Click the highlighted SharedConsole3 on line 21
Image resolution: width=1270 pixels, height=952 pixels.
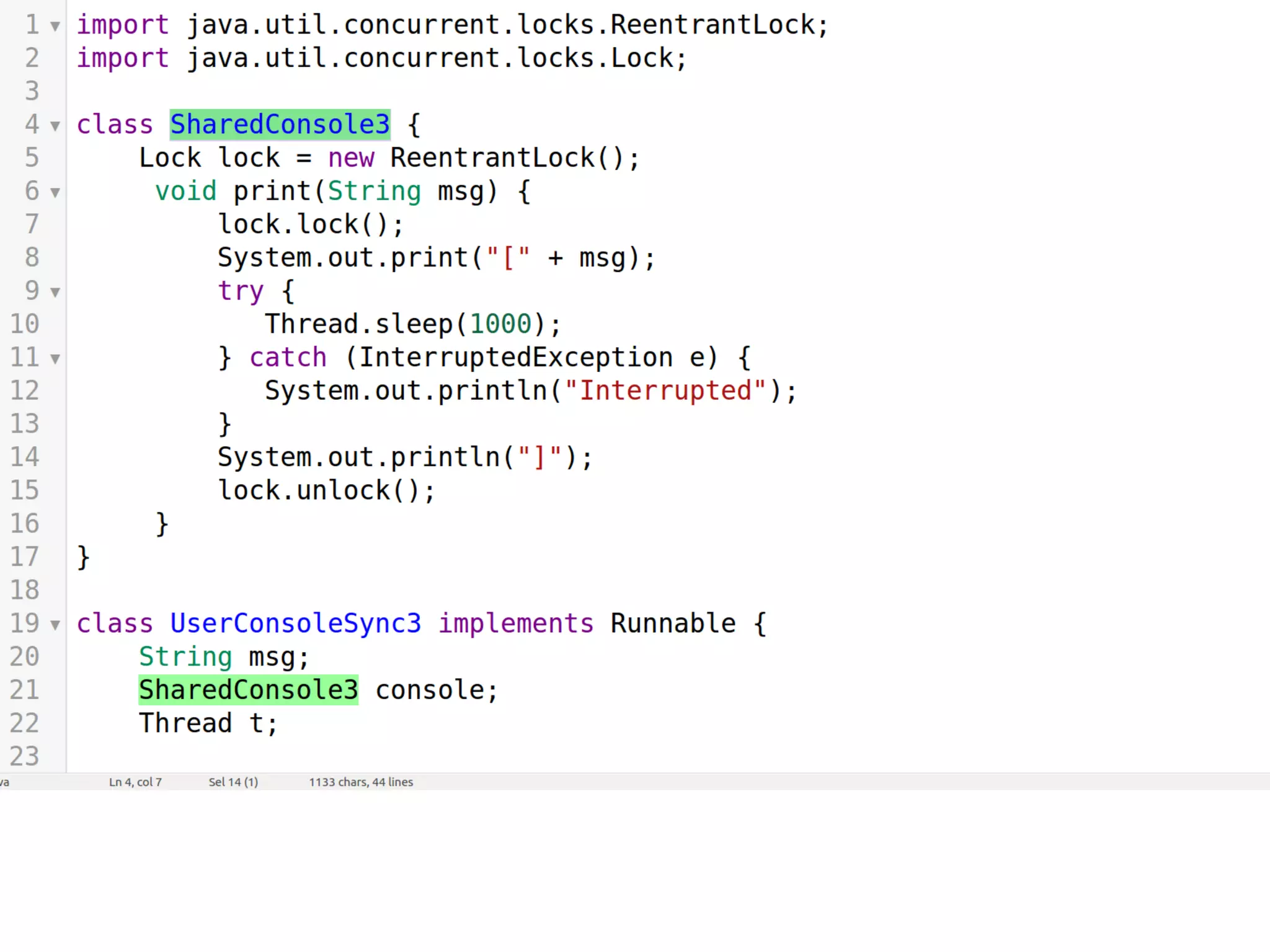pos(248,690)
